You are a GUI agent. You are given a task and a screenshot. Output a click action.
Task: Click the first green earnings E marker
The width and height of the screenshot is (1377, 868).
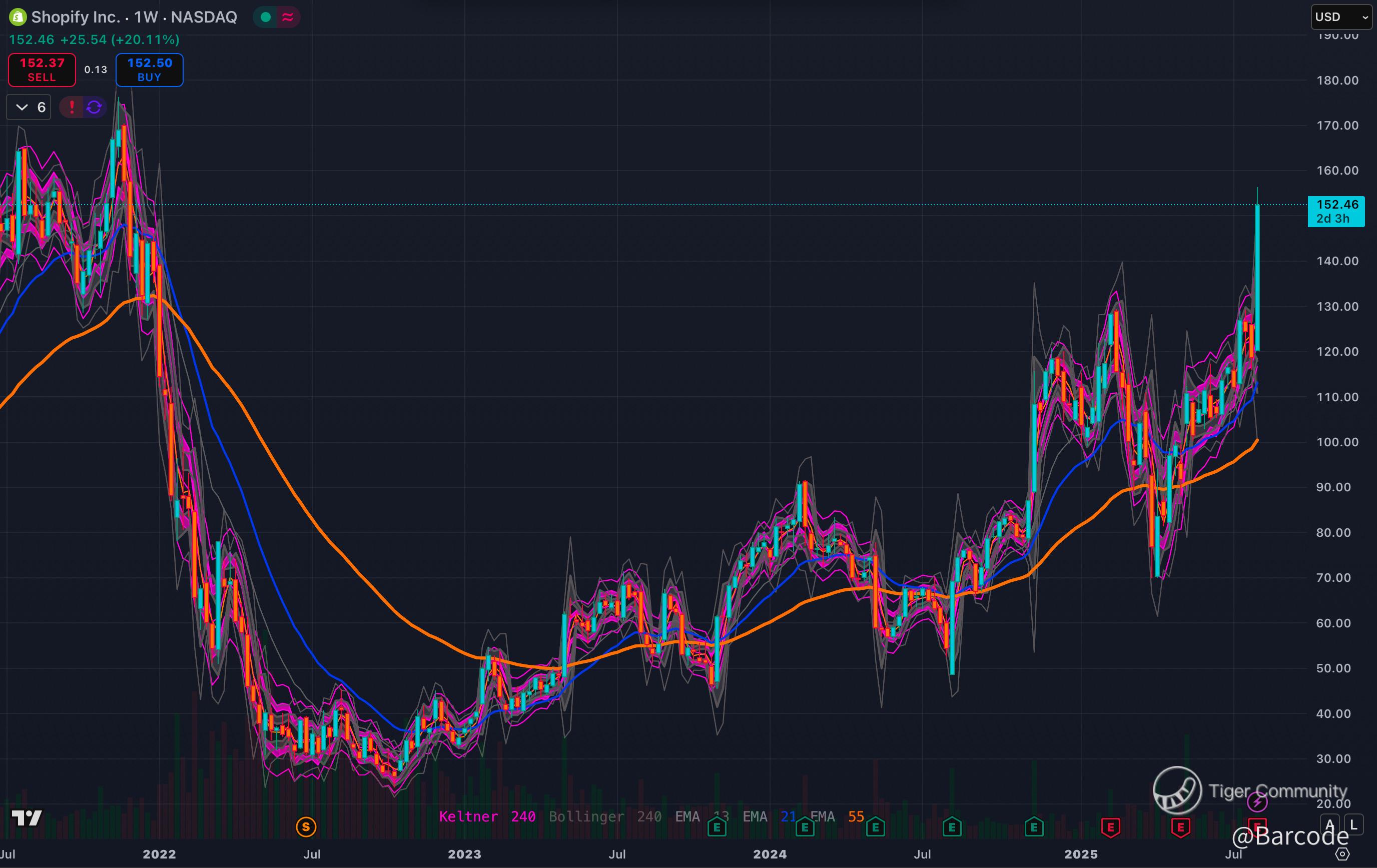[717, 827]
